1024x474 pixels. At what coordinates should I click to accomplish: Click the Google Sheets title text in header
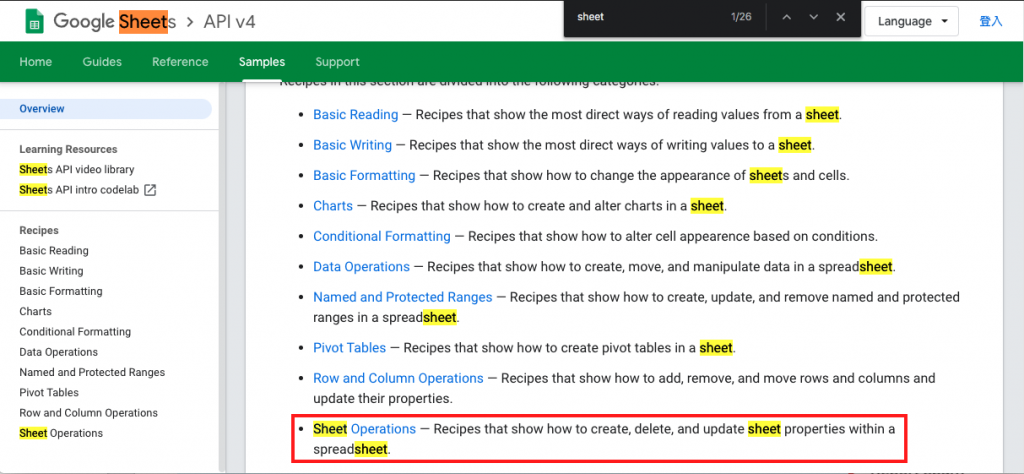115,22
